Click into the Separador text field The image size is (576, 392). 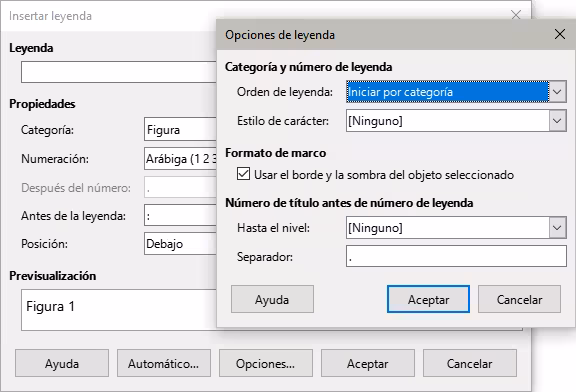(456, 256)
